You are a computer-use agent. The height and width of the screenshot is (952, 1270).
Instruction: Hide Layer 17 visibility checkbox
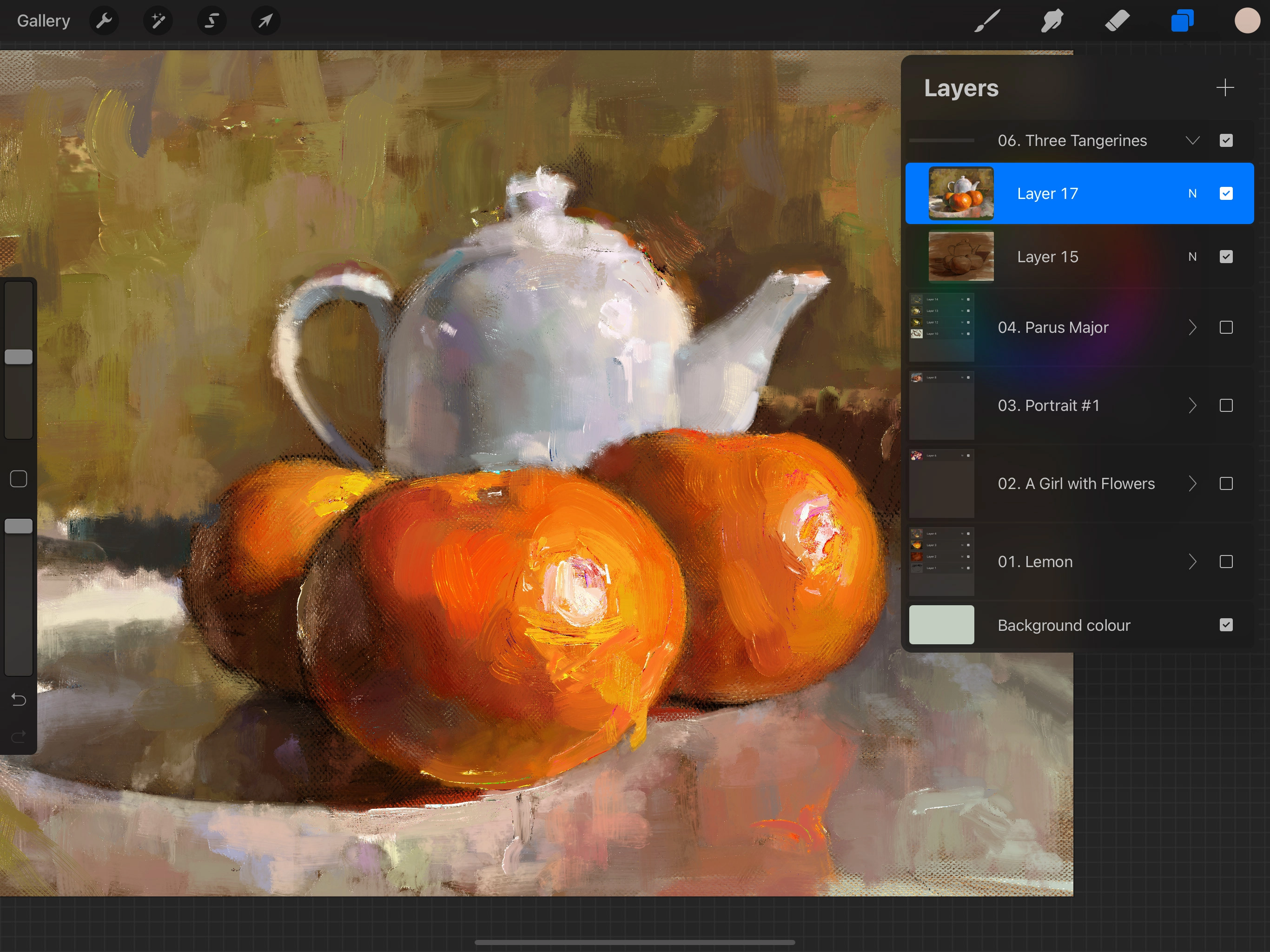pyautogui.click(x=1226, y=193)
